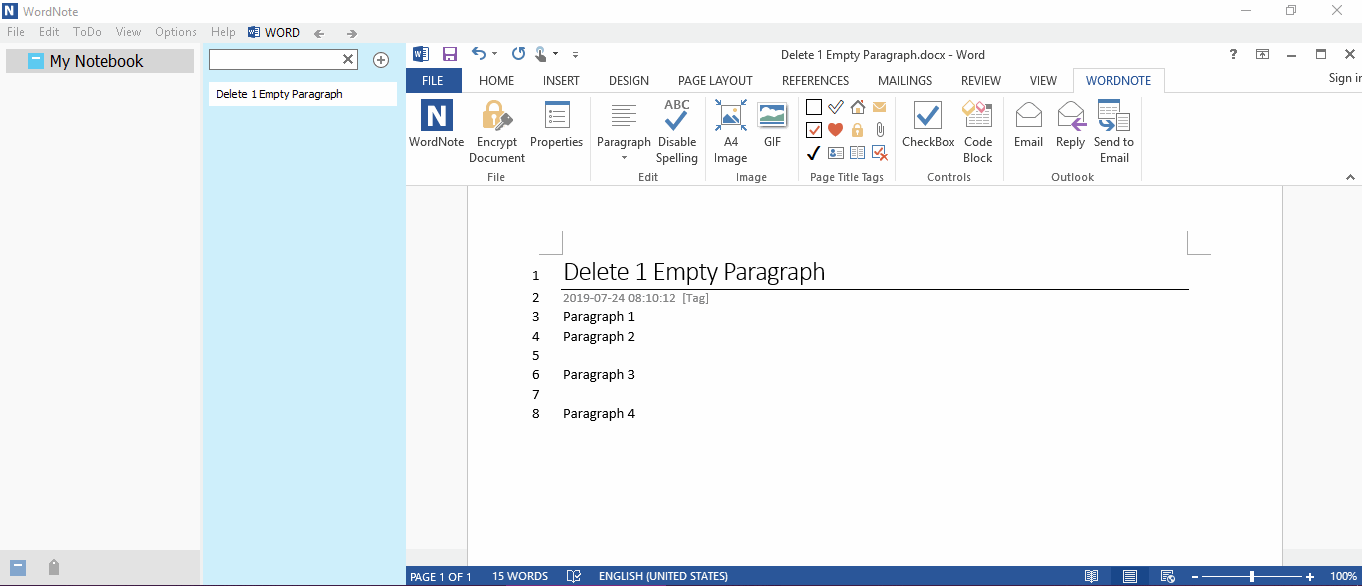1362x586 pixels.
Task: Insert a CheckBox control
Action: click(928, 125)
